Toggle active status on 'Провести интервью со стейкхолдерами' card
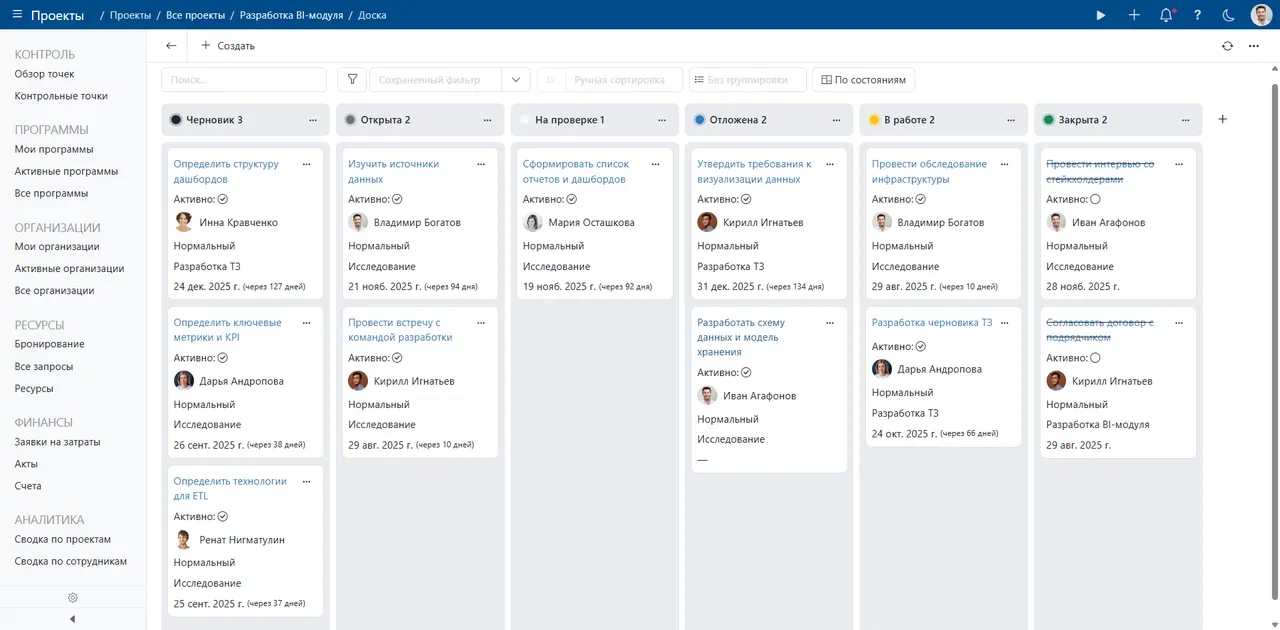The width and height of the screenshot is (1280, 630). (1095, 199)
